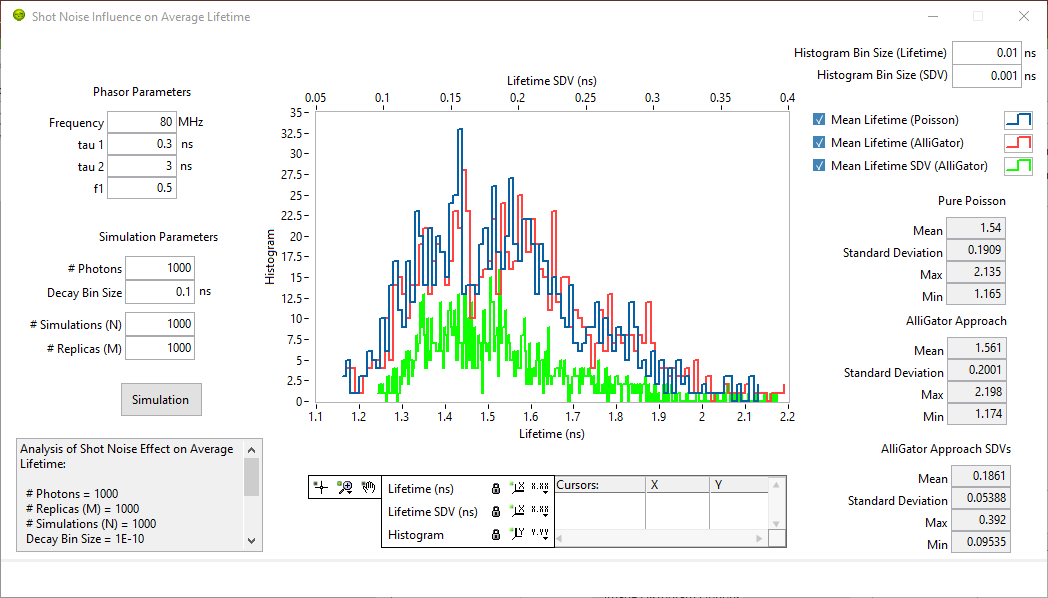Select Lifetime SDV (ns) scale label in legend
Image resolution: width=1048 pixels, height=598 pixels.
432,512
